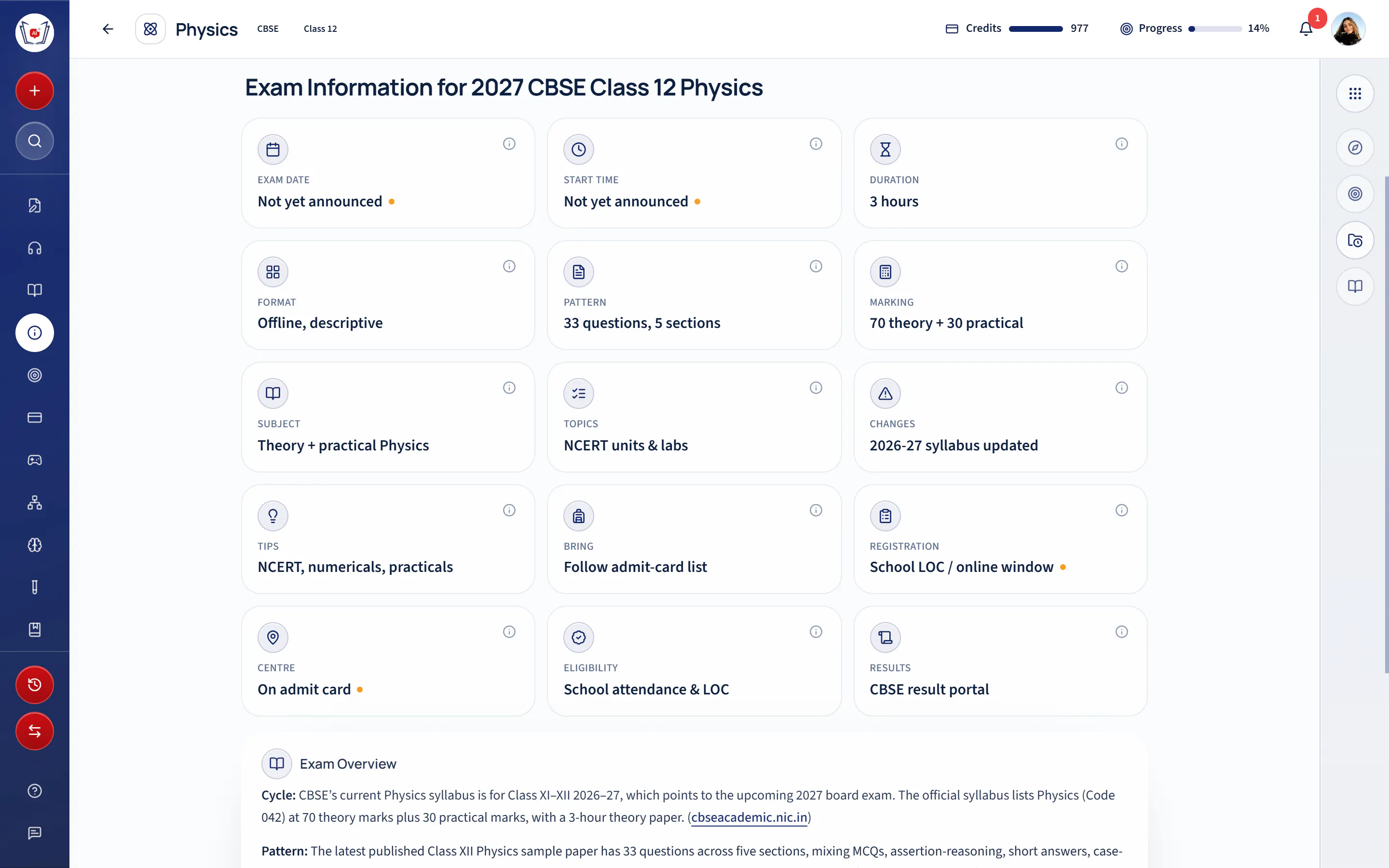This screenshot has width=1389, height=868.
Task: Open the Centre card
Action: pyautogui.click(x=388, y=661)
